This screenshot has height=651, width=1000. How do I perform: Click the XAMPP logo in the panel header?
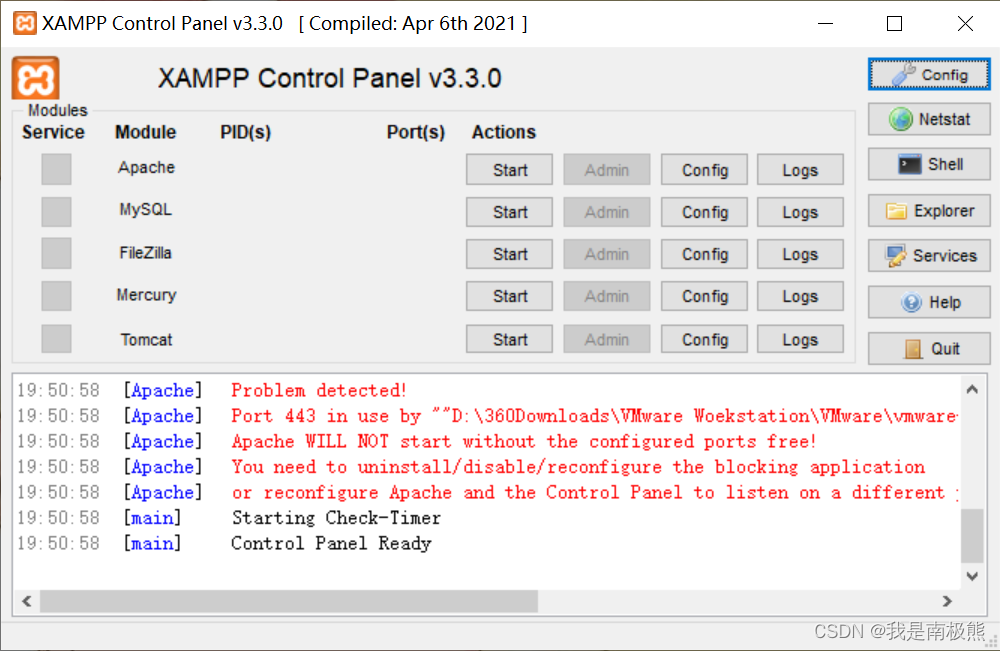[x=36, y=78]
